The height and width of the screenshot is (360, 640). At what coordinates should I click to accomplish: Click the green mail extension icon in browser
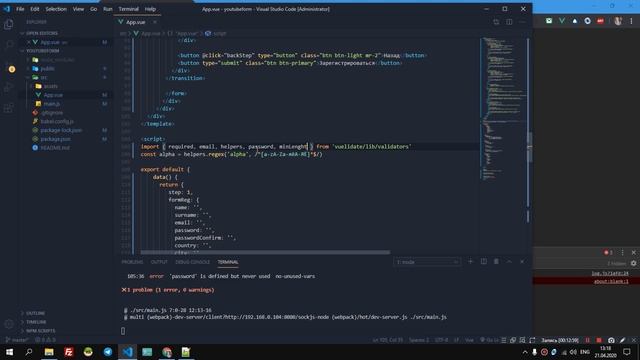pyautogui.click(x=549, y=20)
